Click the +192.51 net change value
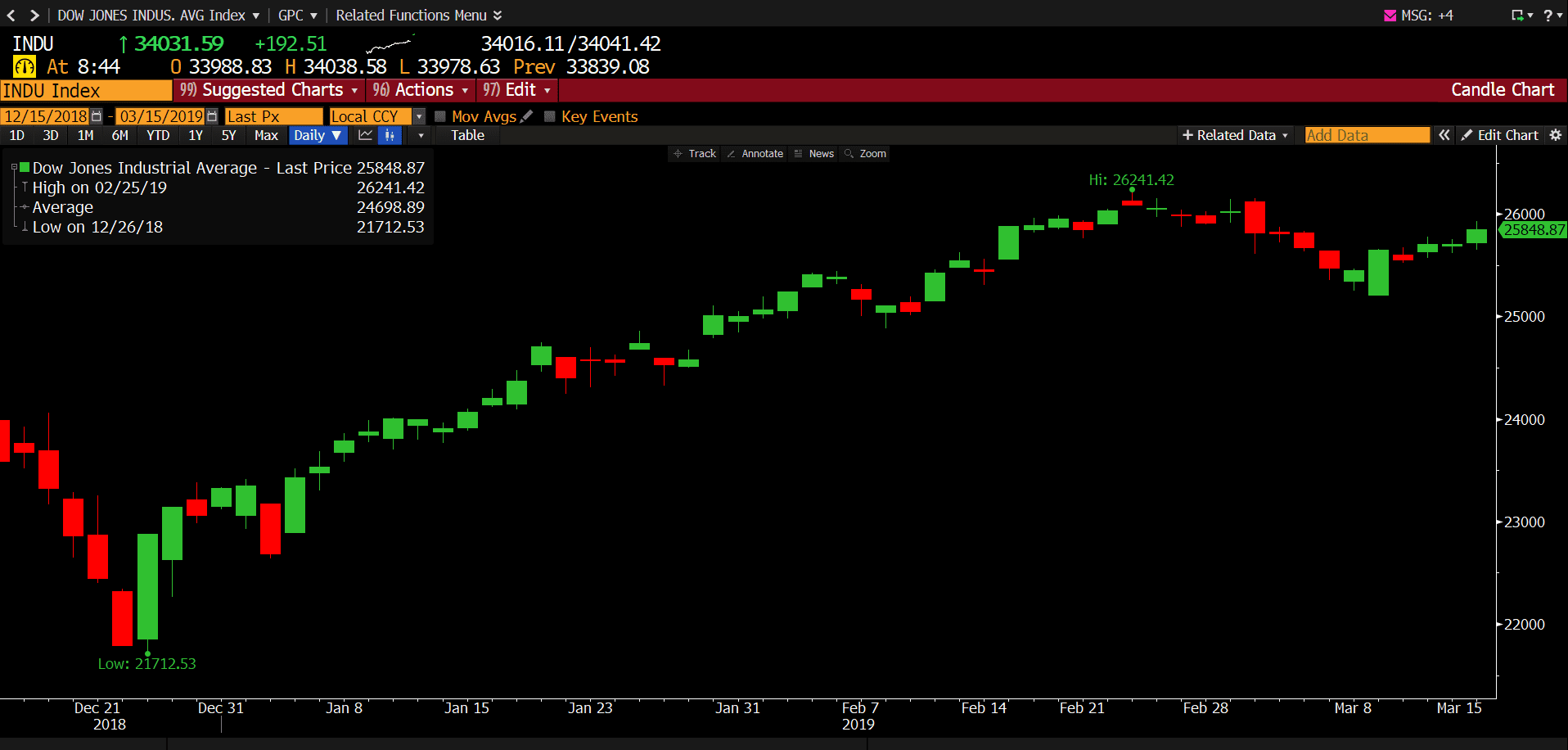Screen dimensions: 1568x750 (291, 43)
